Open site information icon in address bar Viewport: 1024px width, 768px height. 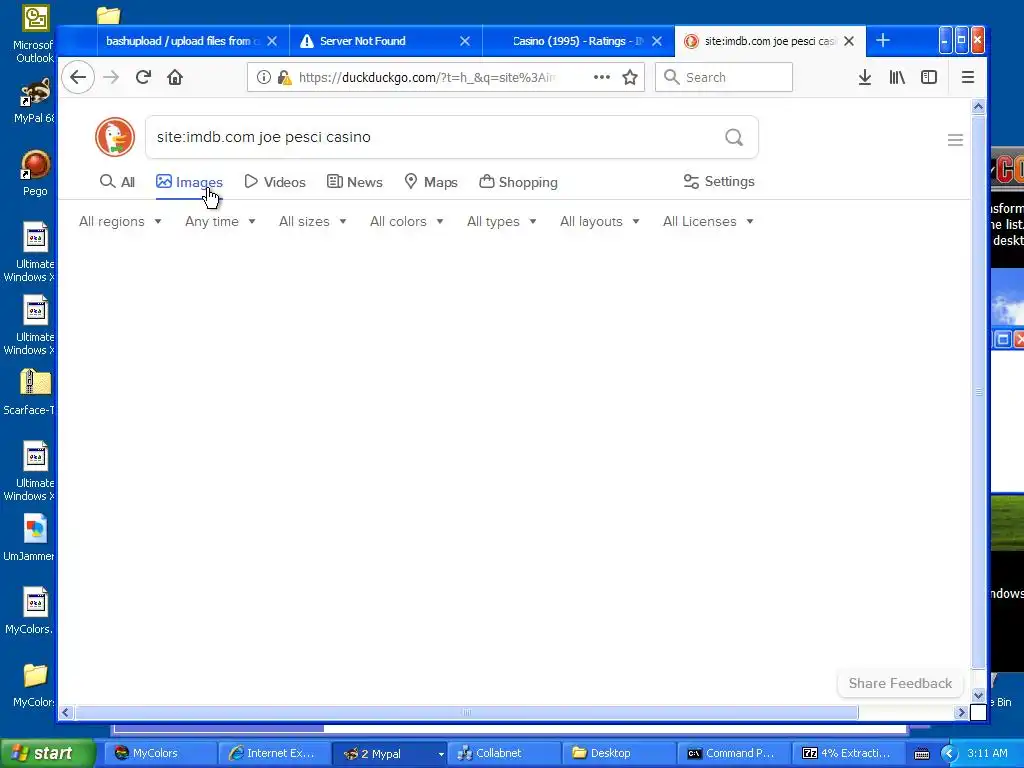click(x=263, y=77)
